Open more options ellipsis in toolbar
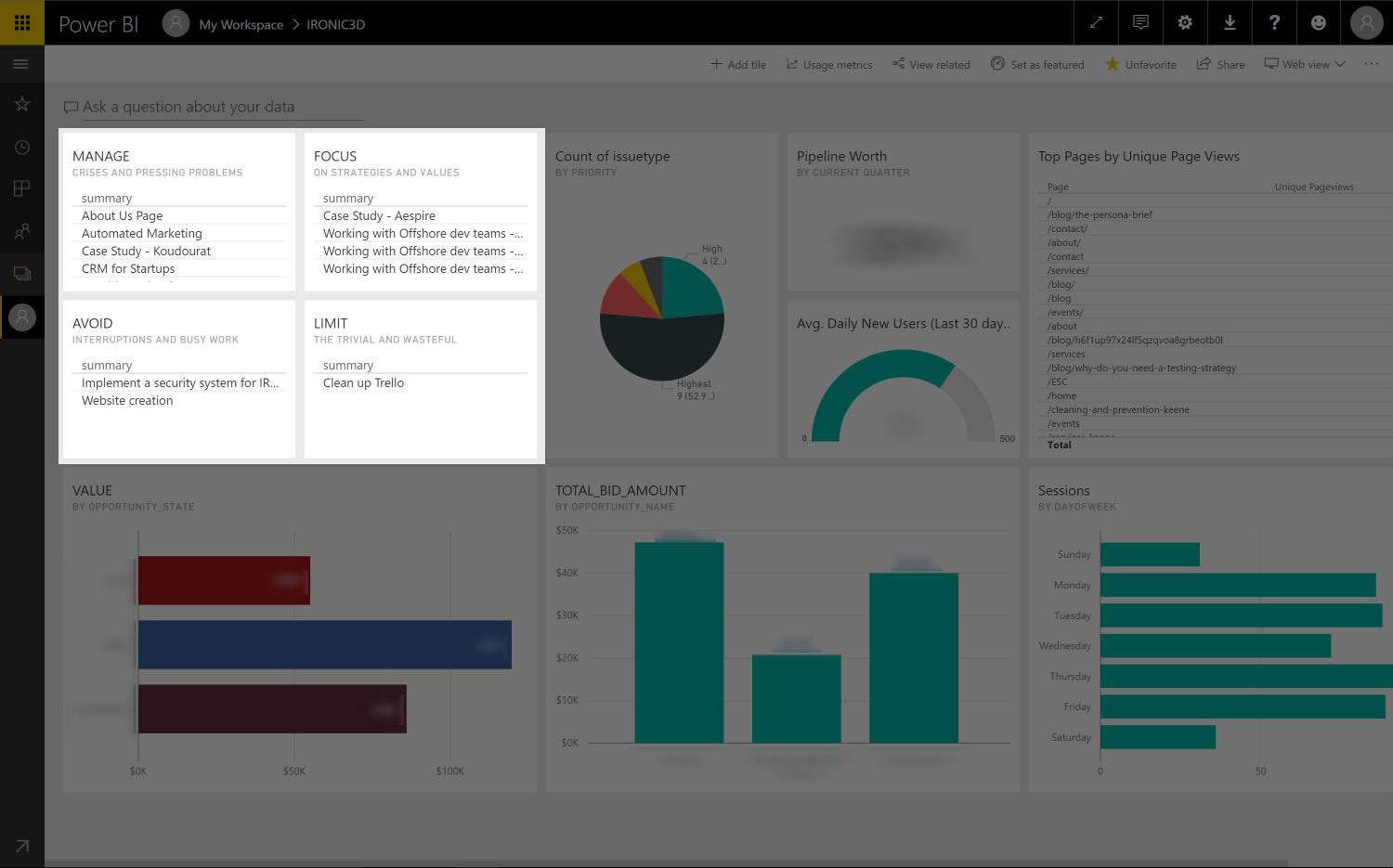Image resolution: width=1393 pixels, height=868 pixels. [1372, 64]
